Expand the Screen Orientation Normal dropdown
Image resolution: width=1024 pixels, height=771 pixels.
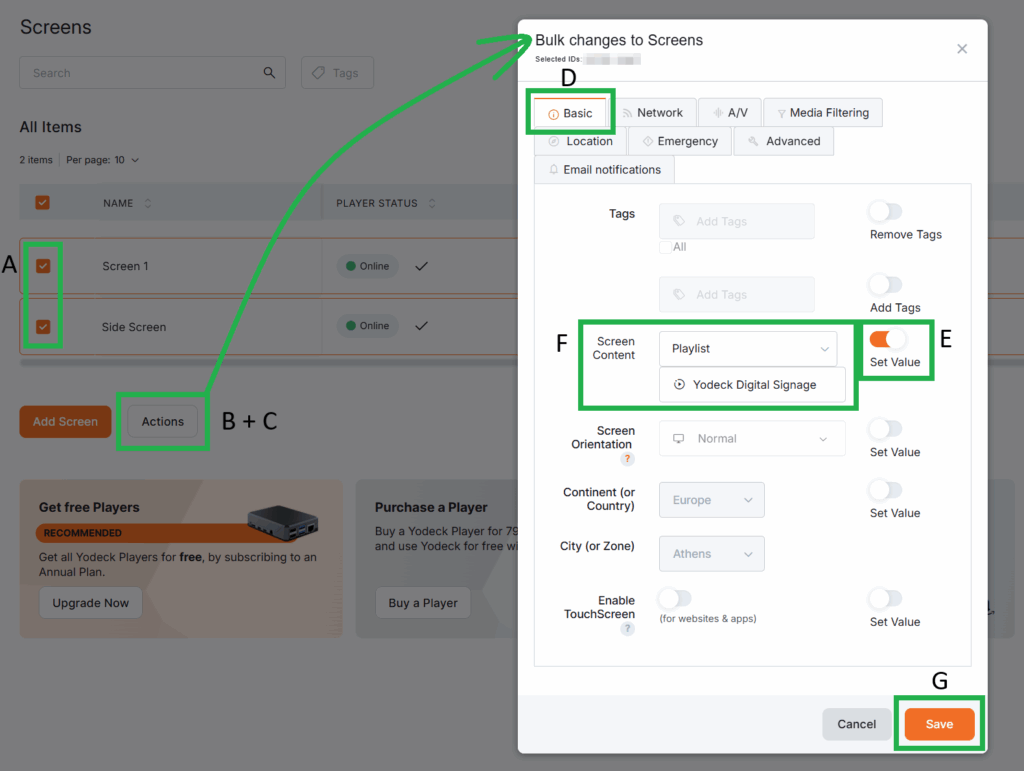752,439
